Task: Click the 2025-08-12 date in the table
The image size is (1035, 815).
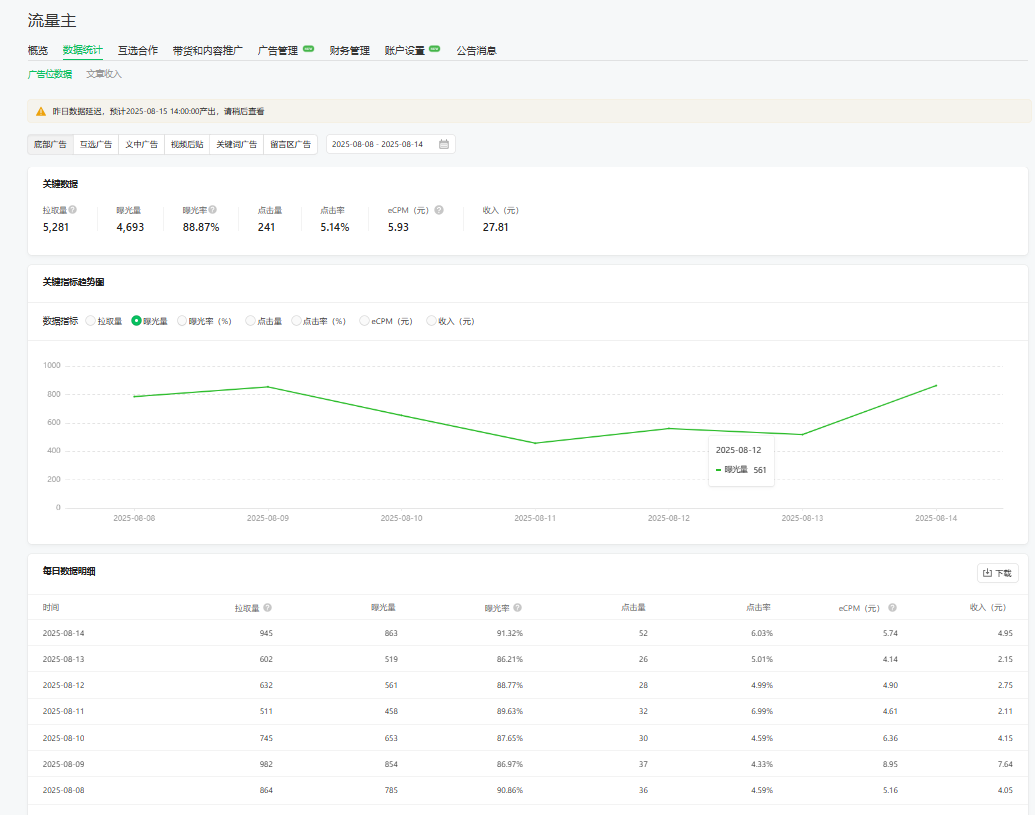Action: click(x=63, y=685)
